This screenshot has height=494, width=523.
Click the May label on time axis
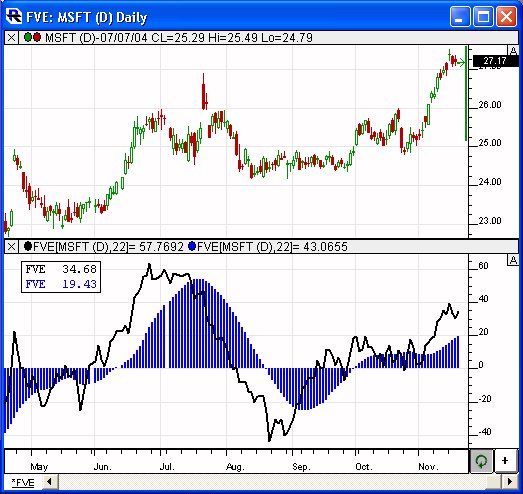tap(39, 466)
